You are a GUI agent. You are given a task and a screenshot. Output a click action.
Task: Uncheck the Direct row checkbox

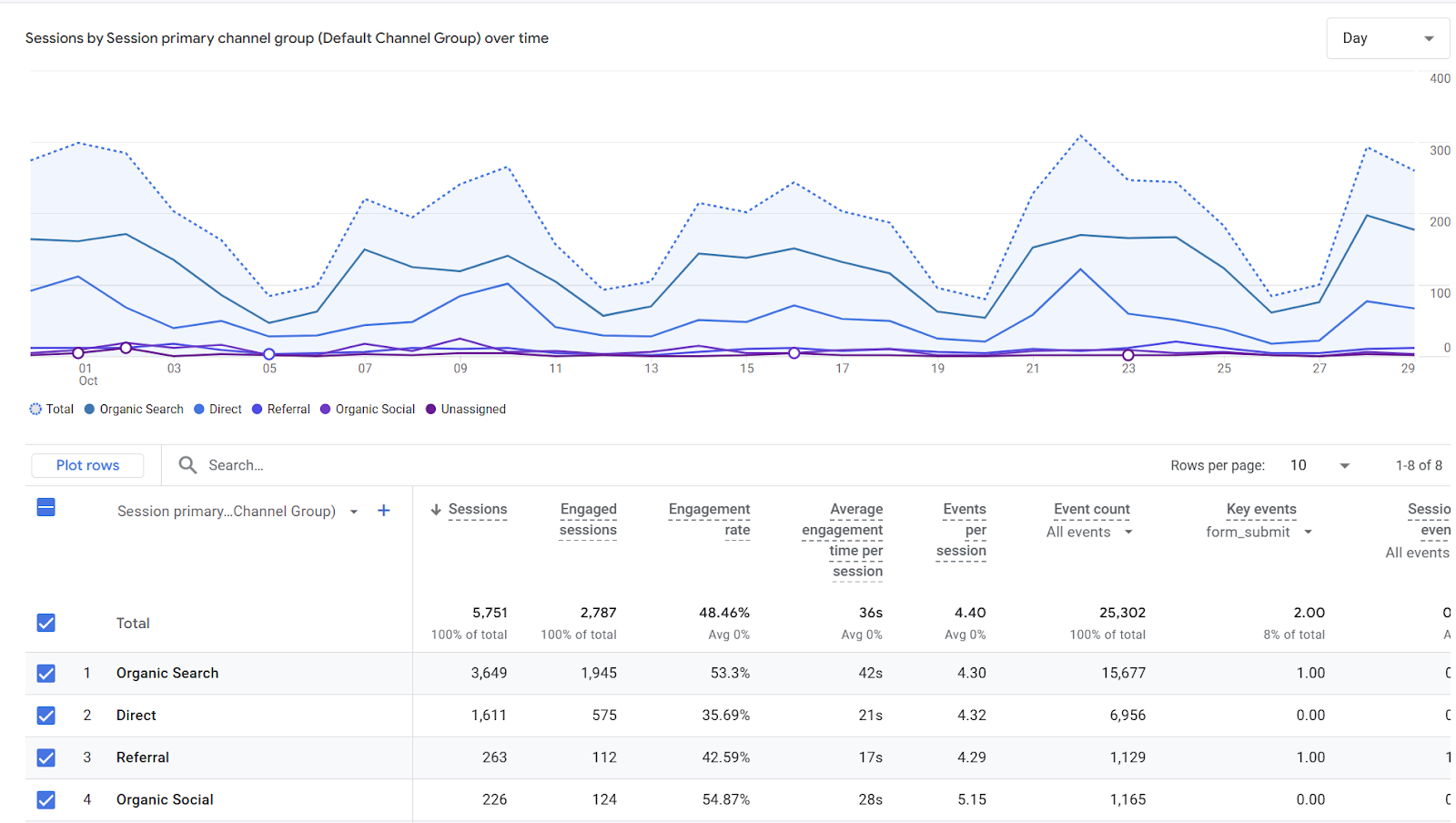[x=46, y=716]
